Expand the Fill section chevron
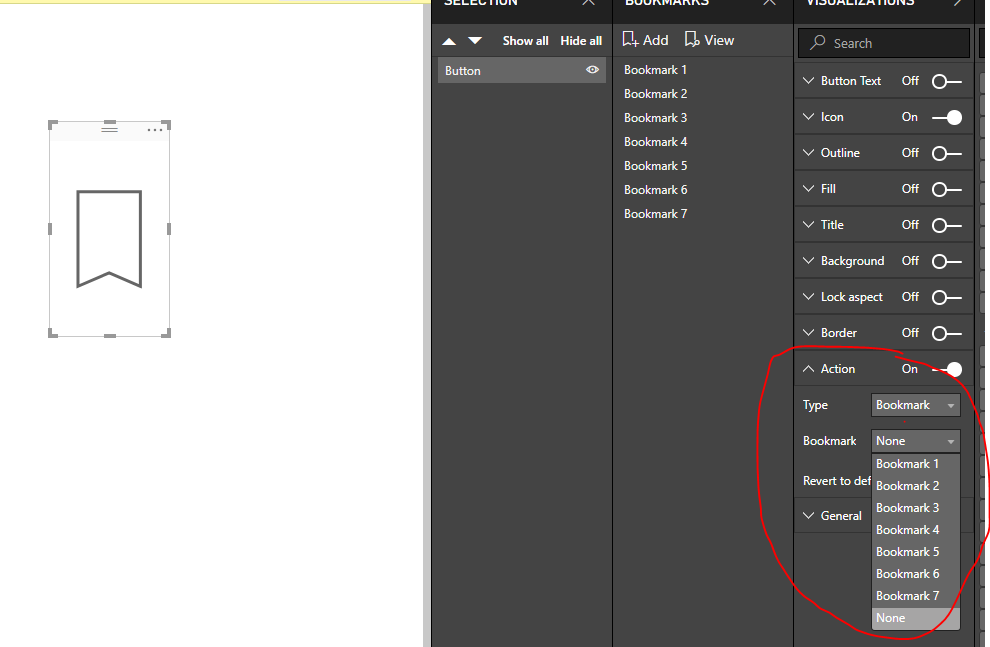This screenshot has height=647, width=990. click(808, 189)
